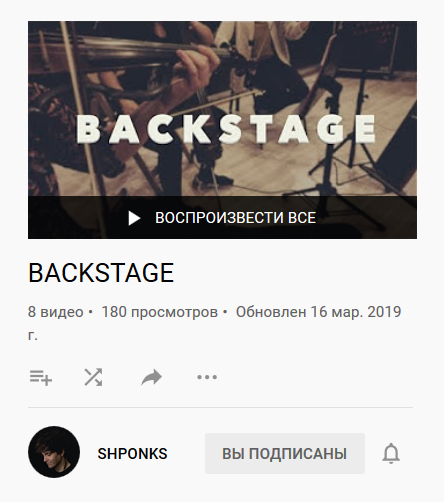Share the playlist via arrow icon

point(151,377)
